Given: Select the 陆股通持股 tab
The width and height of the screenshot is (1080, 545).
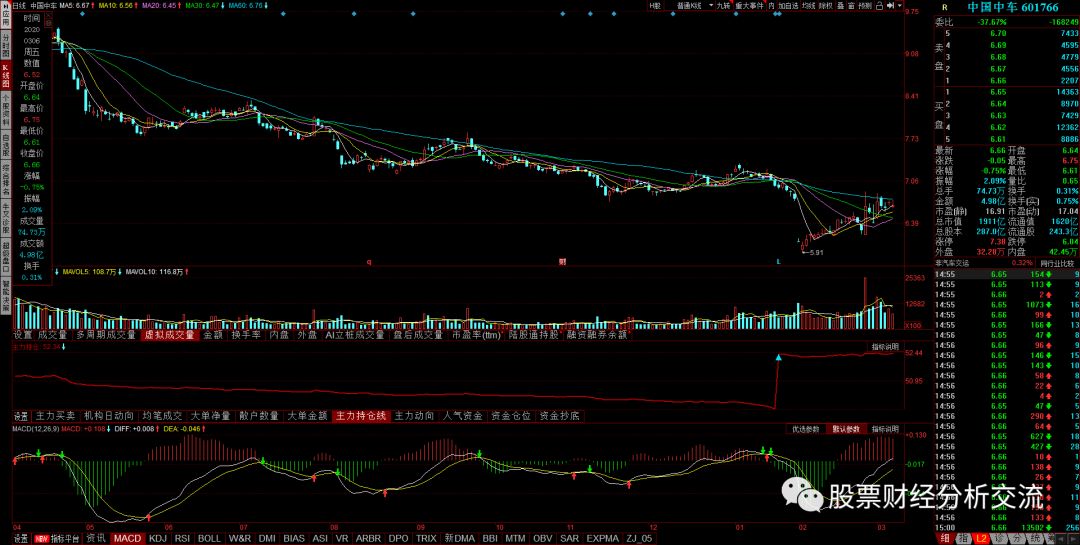Looking at the screenshot, I should tap(534, 335).
